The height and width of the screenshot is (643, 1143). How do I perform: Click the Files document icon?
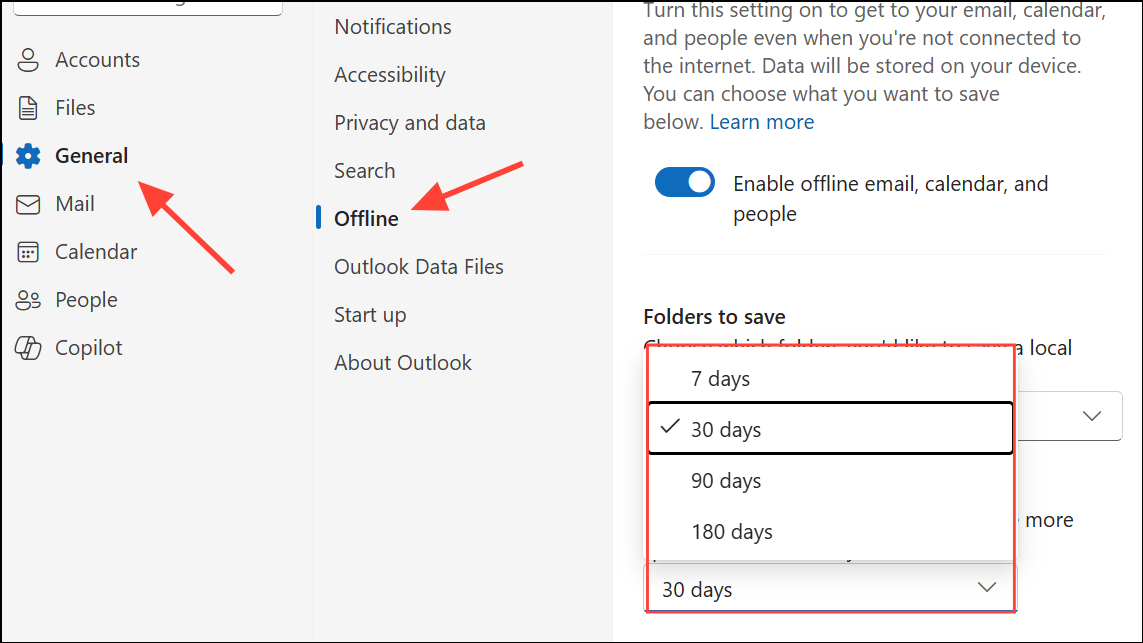(x=28, y=108)
